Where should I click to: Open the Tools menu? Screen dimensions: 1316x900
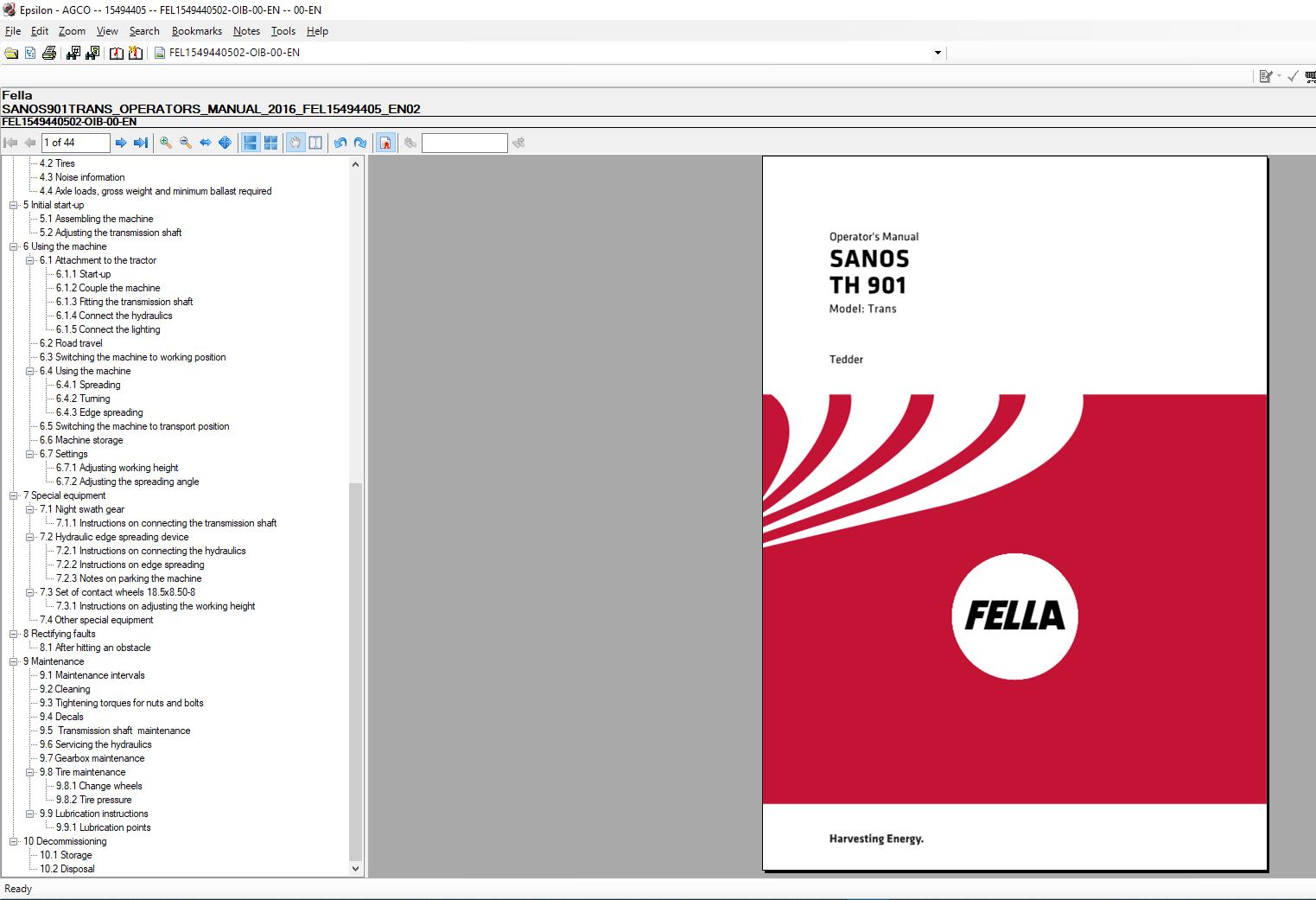pos(283,30)
